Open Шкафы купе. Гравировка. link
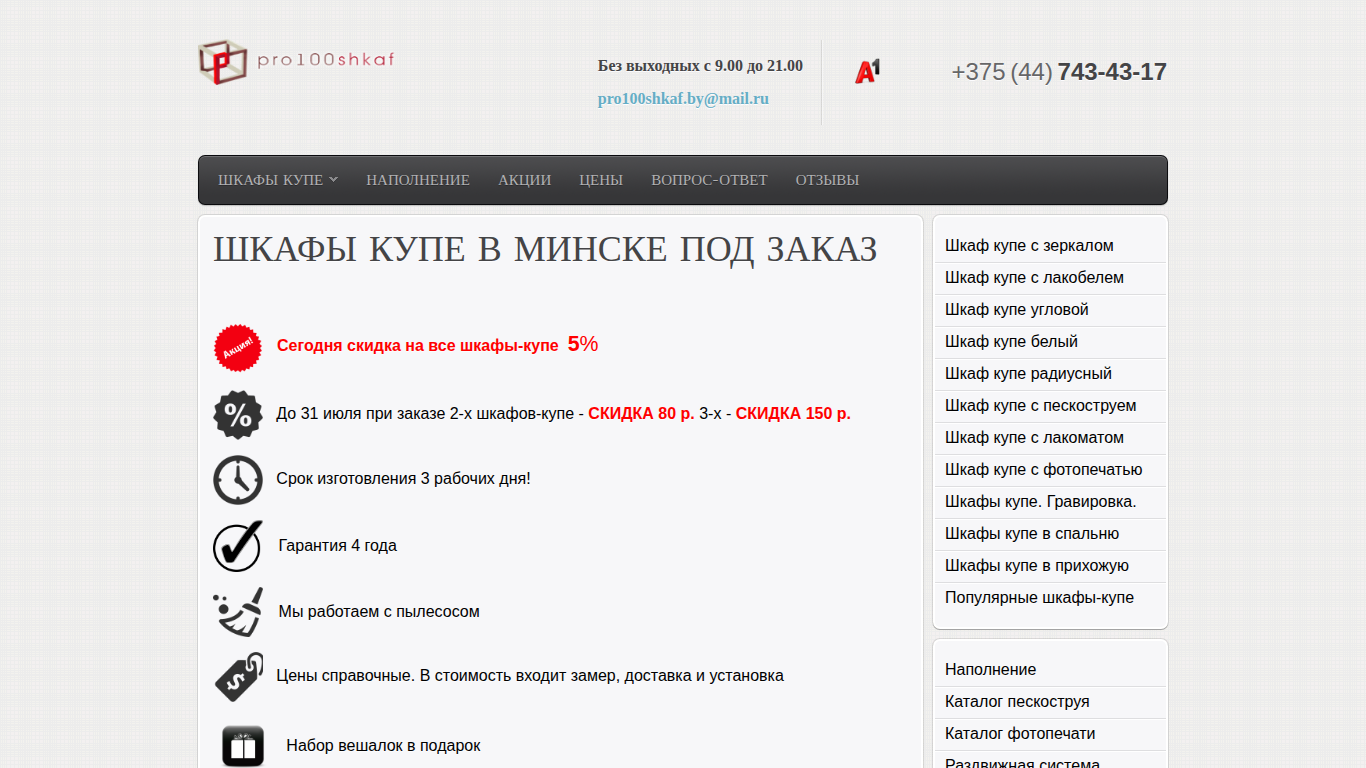 1041,502
